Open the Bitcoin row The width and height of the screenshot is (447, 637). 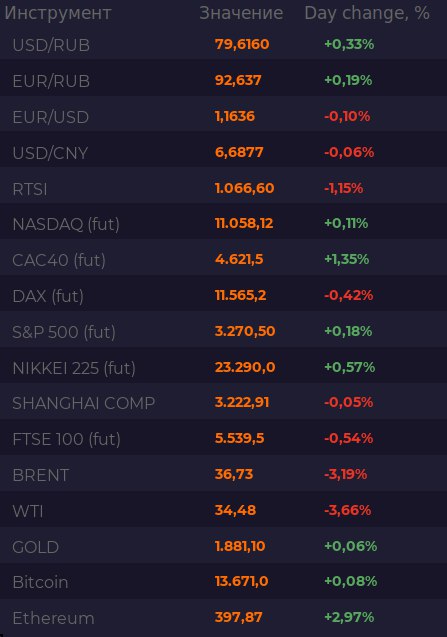224,582
